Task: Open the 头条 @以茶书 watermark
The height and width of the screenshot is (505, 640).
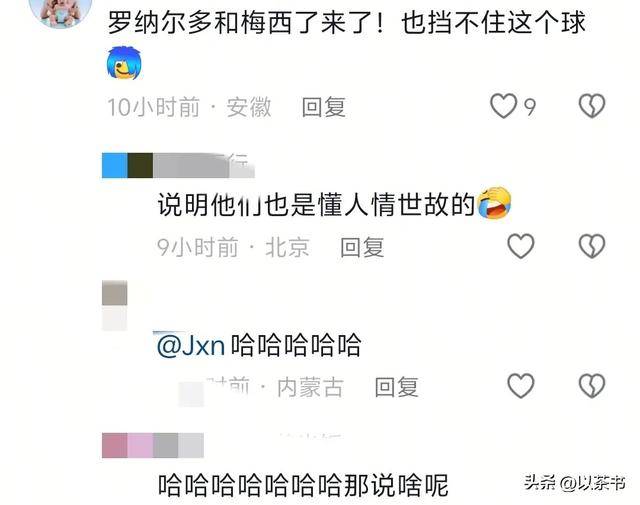Action: pos(575,483)
